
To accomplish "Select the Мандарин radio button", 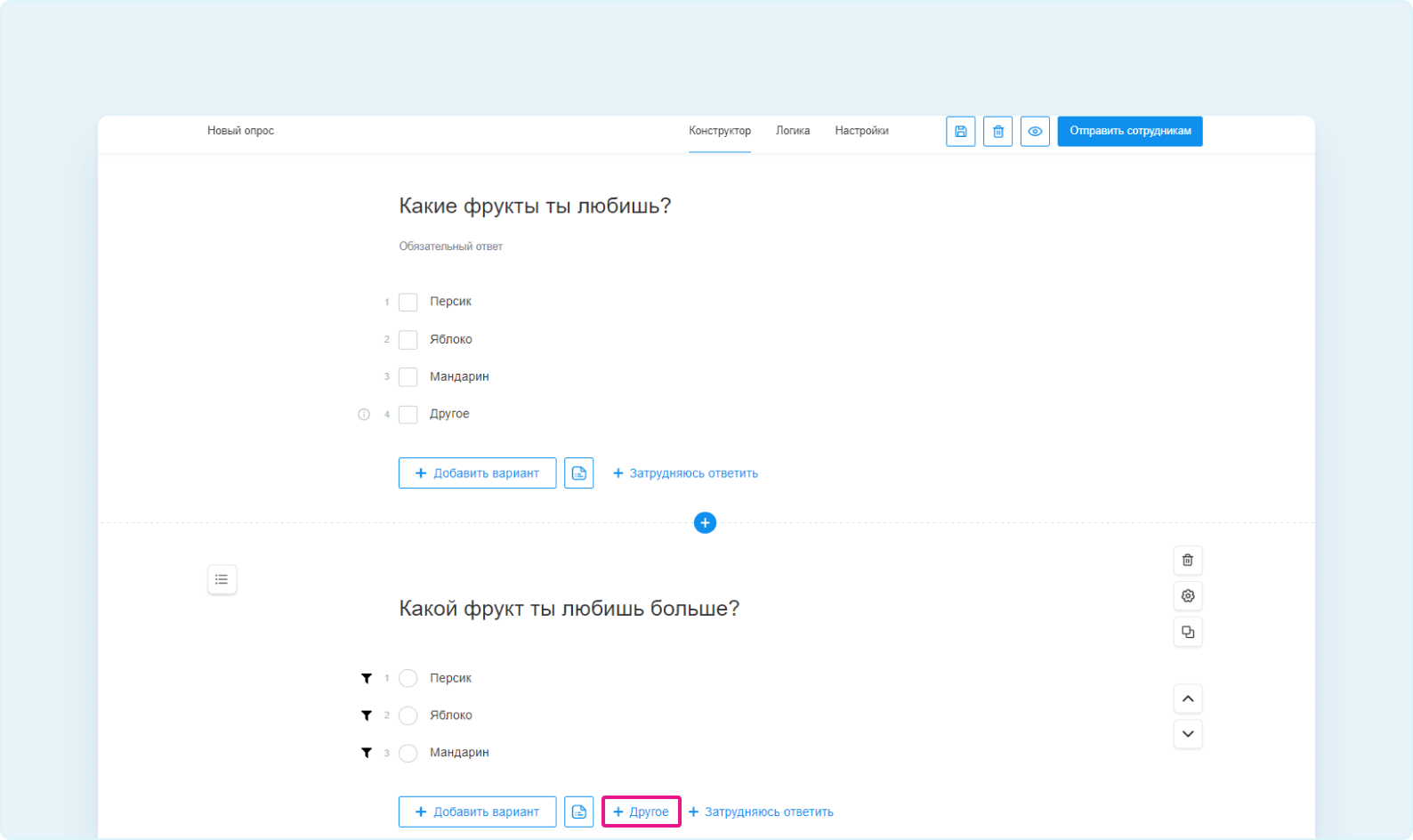I will coord(408,753).
